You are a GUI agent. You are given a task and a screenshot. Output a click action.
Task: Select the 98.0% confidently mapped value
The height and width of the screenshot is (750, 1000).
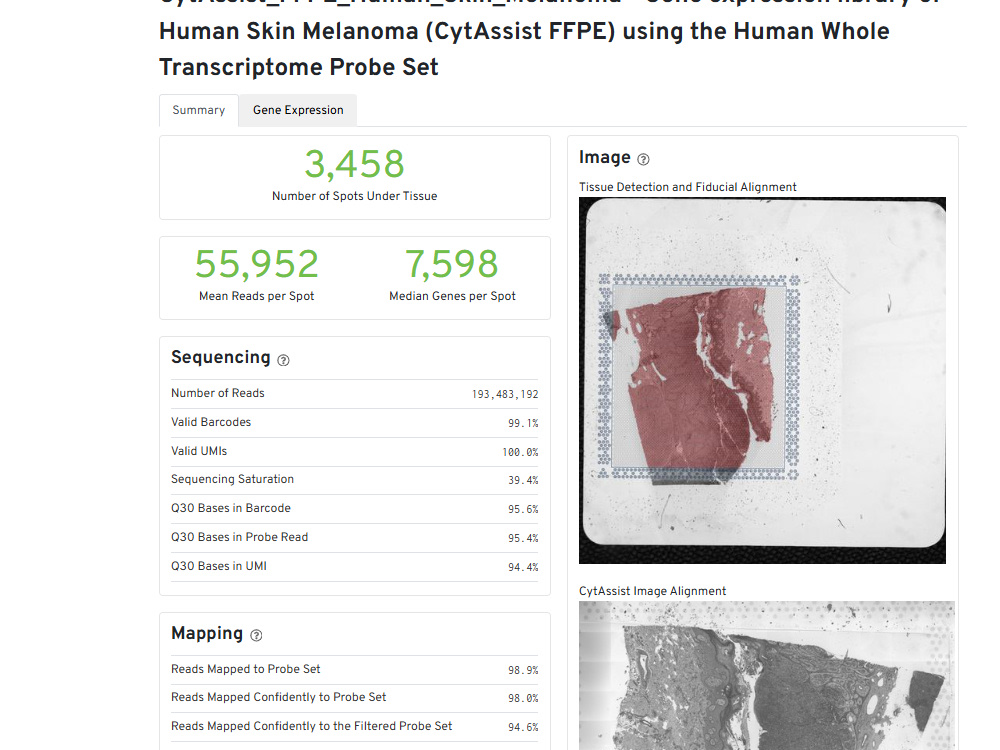pyautogui.click(x=523, y=698)
